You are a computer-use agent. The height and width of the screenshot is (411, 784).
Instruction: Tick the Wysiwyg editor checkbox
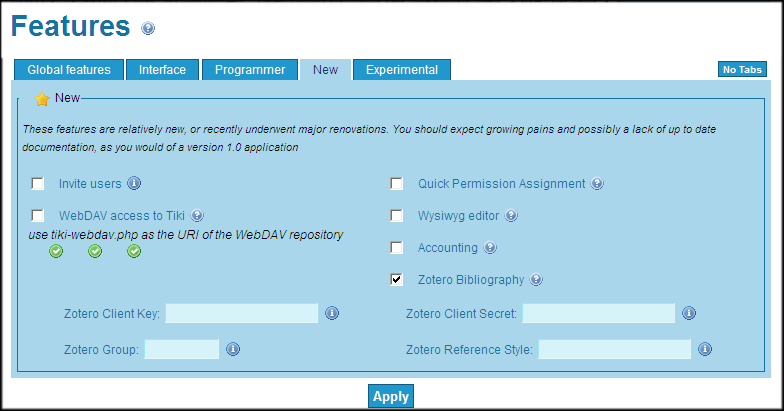click(396, 216)
